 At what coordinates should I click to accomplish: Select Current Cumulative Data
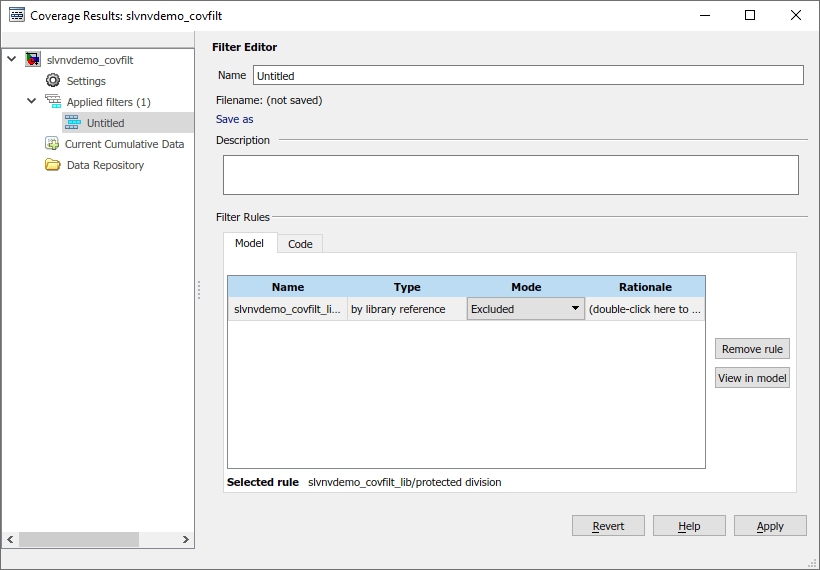point(124,144)
